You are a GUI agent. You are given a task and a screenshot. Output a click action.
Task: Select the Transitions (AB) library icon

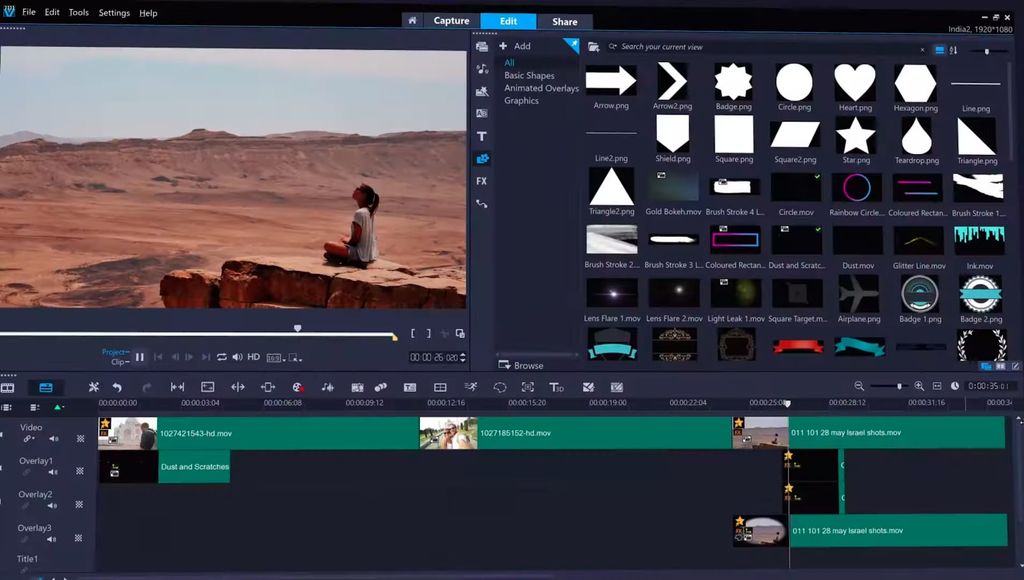483,116
